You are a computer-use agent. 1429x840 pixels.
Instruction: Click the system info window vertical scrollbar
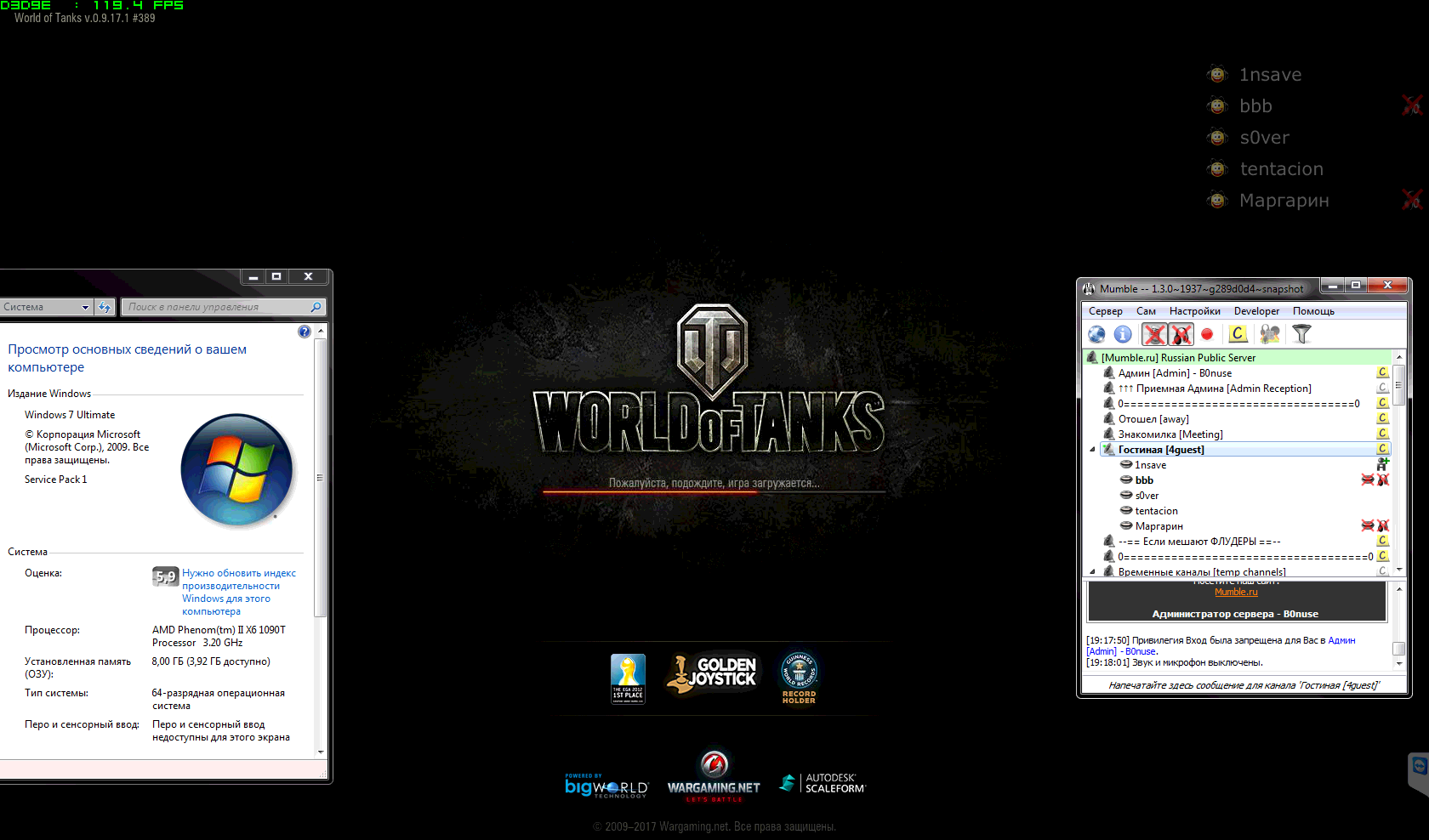[x=320, y=476]
